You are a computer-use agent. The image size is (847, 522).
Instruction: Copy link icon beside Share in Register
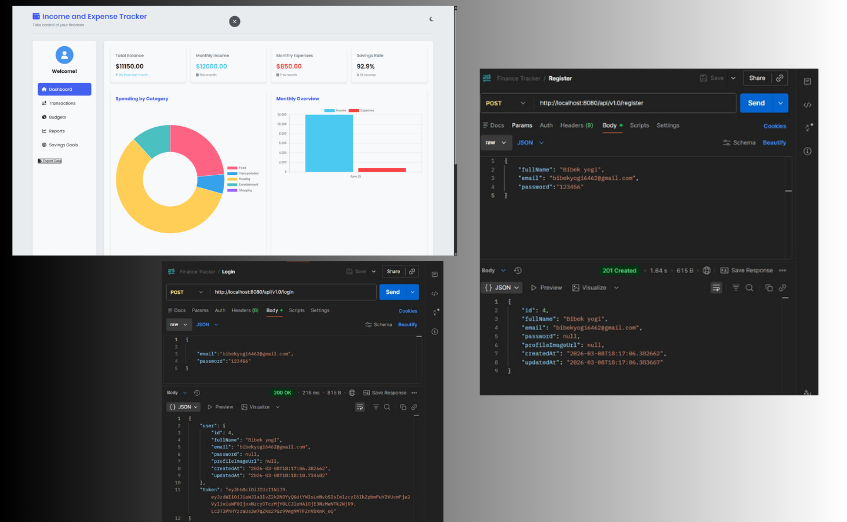click(779, 78)
